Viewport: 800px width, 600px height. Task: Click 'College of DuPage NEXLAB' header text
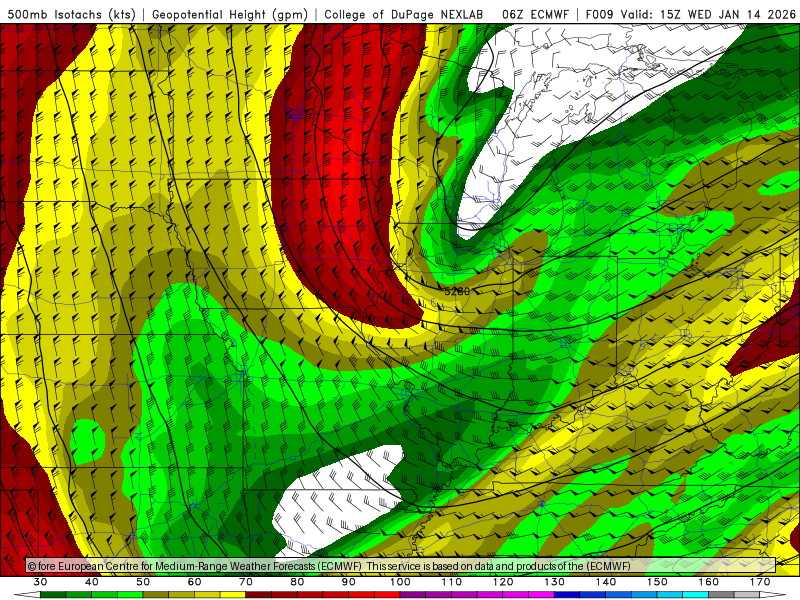point(404,15)
